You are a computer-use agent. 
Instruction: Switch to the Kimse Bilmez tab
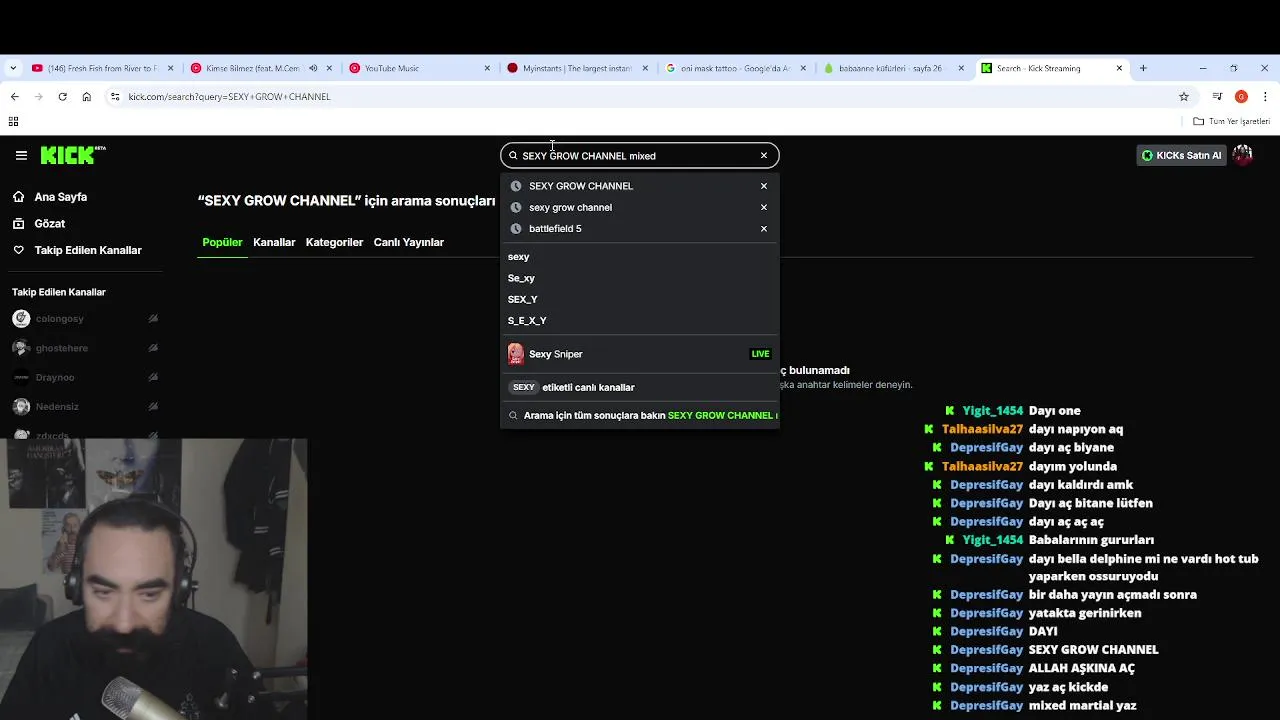[259, 68]
